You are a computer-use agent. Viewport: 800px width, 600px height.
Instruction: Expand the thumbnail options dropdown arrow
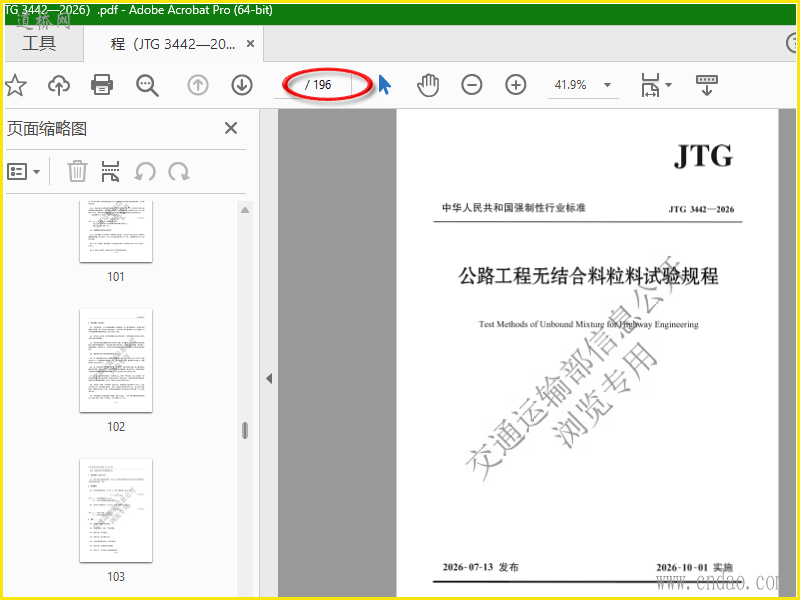(x=36, y=172)
